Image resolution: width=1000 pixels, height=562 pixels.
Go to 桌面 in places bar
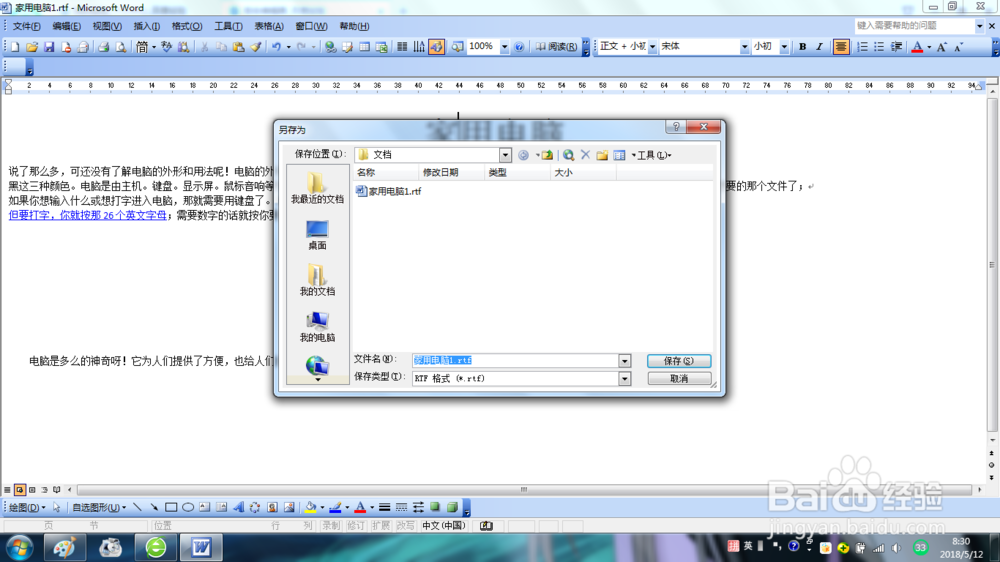click(317, 235)
